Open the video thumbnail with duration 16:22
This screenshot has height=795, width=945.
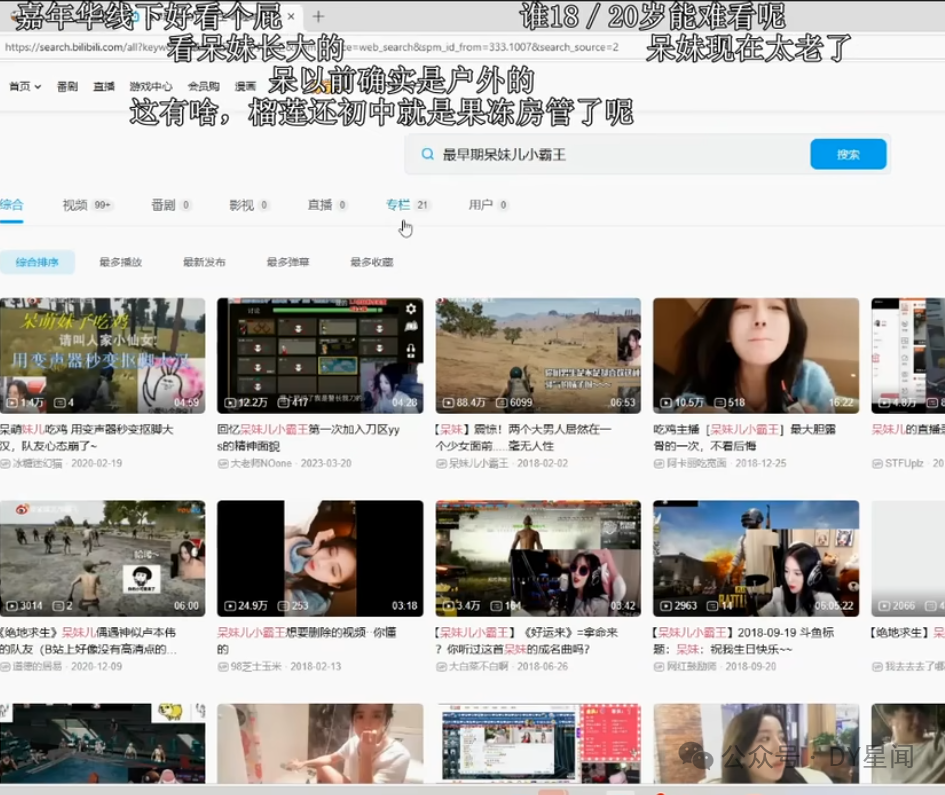[x=756, y=356]
